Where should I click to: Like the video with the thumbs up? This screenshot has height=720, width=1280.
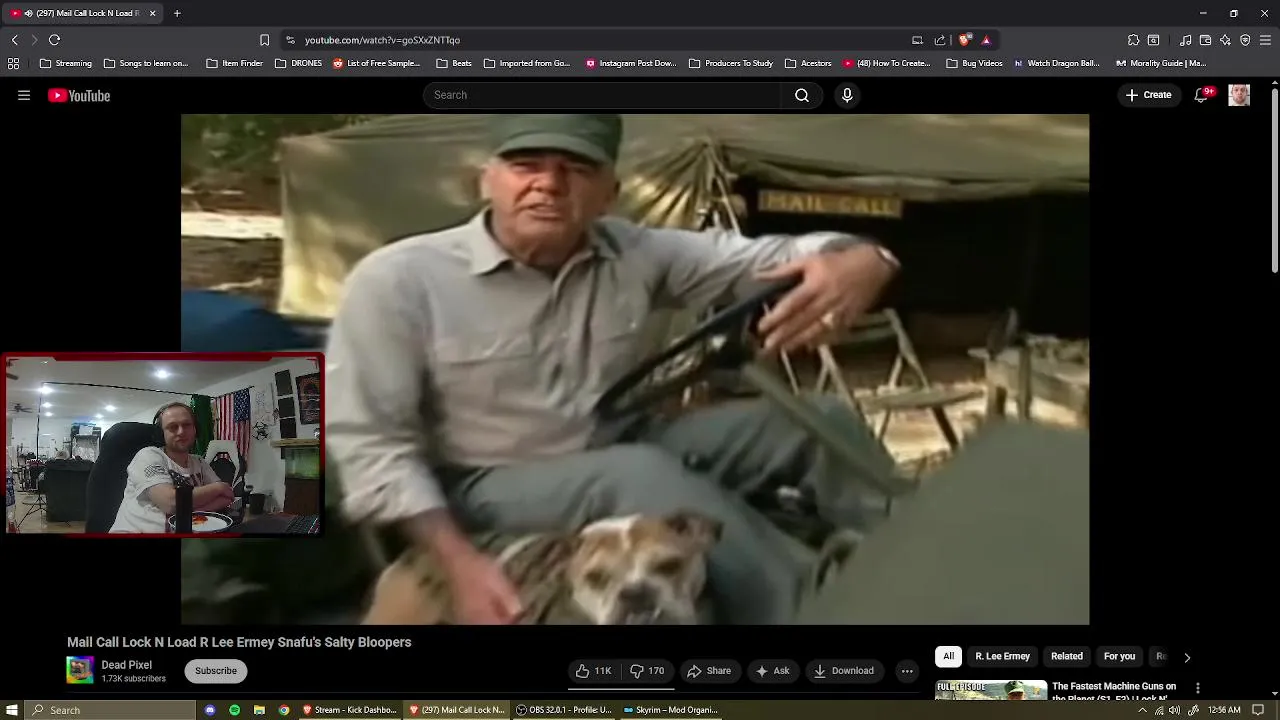click(x=594, y=671)
